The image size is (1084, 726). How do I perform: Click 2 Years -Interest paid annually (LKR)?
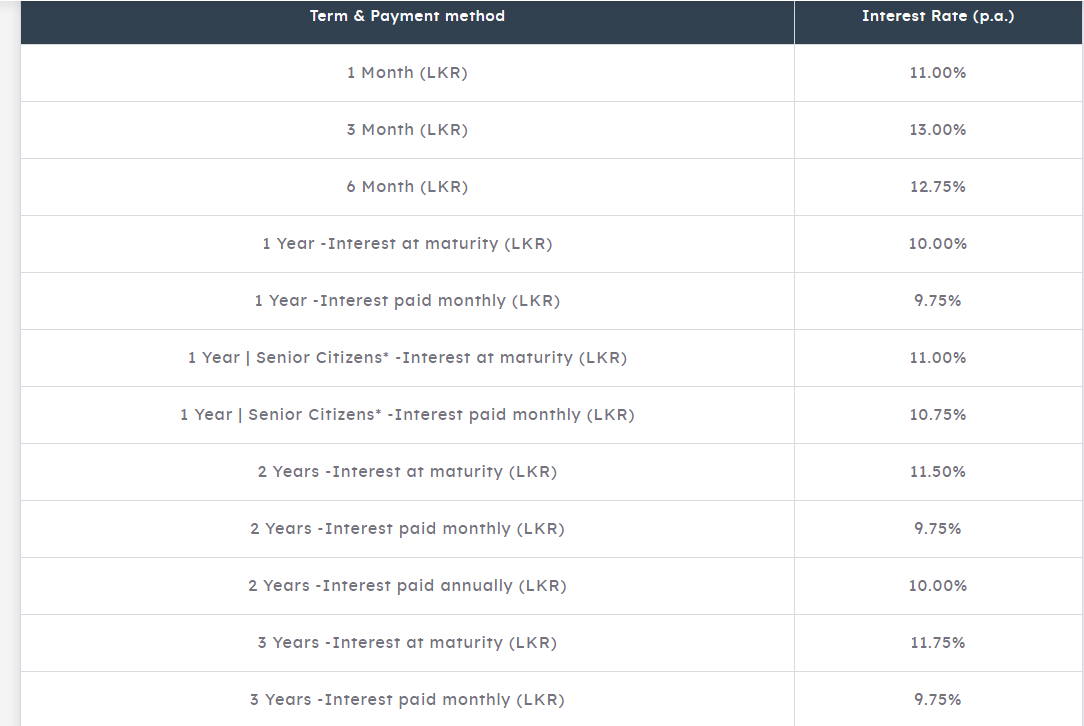click(407, 586)
